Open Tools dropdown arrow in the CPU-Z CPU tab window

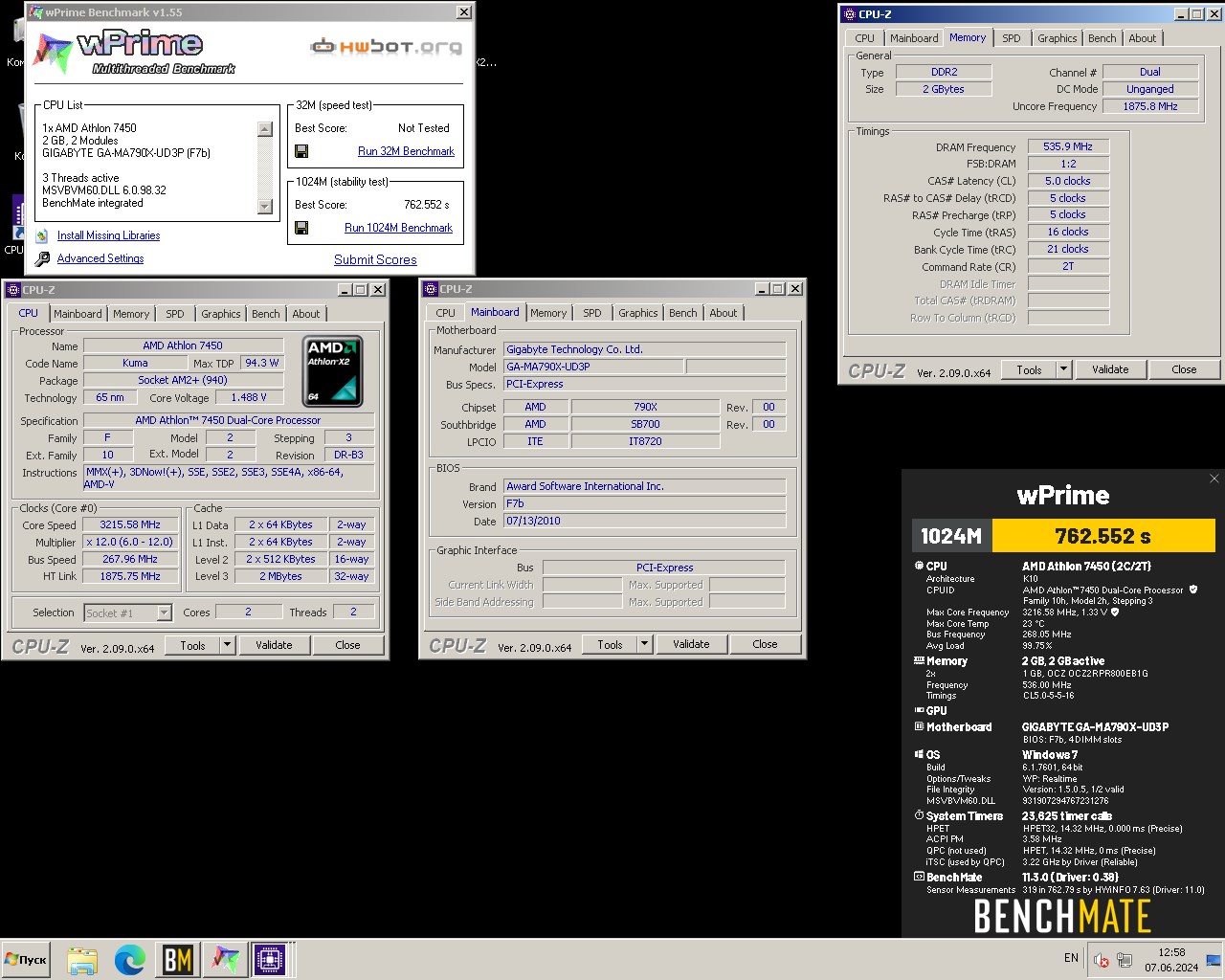click(228, 645)
